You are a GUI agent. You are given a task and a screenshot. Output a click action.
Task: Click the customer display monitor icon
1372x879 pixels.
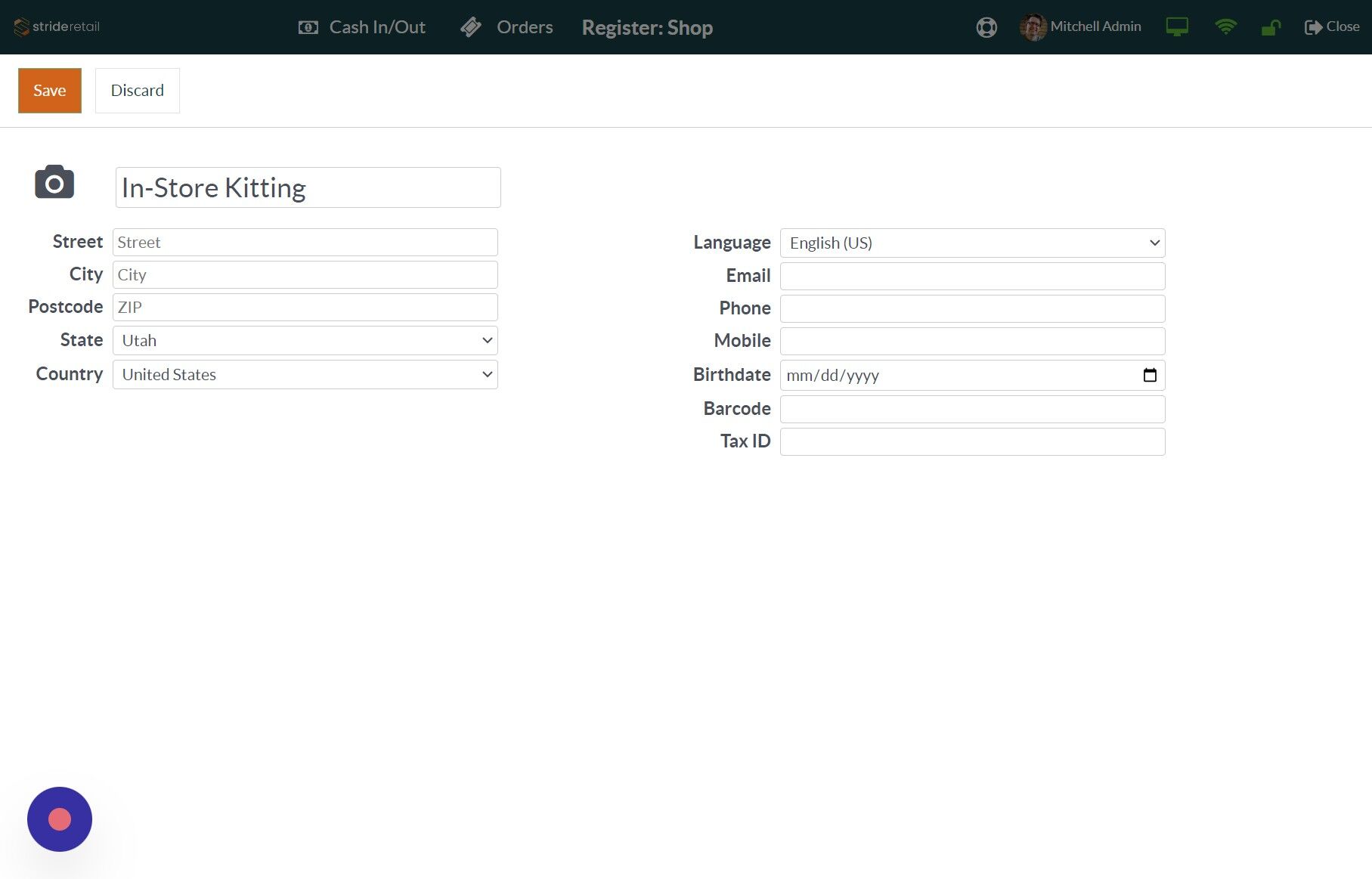click(x=1177, y=26)
